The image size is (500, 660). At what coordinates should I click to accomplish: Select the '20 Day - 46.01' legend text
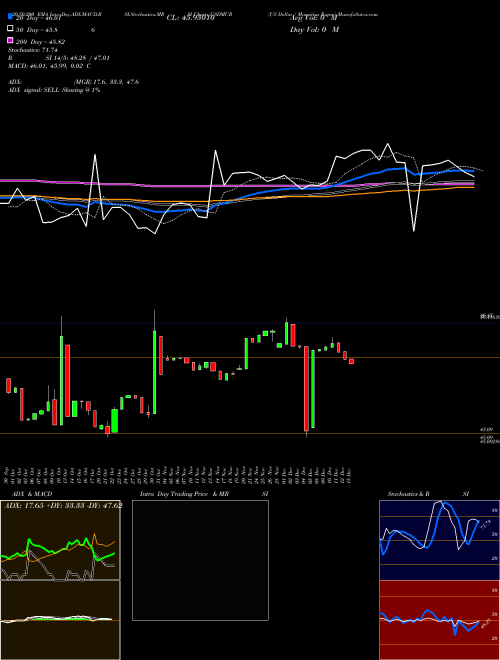pos(38,18)
